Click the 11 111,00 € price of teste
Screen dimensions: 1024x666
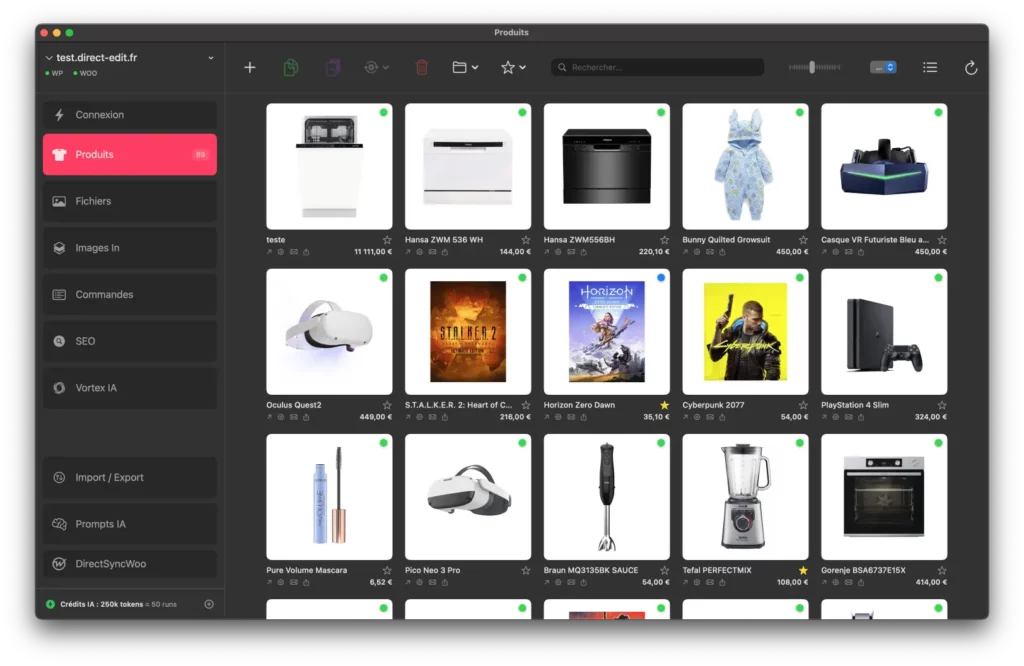coord(373,252)
